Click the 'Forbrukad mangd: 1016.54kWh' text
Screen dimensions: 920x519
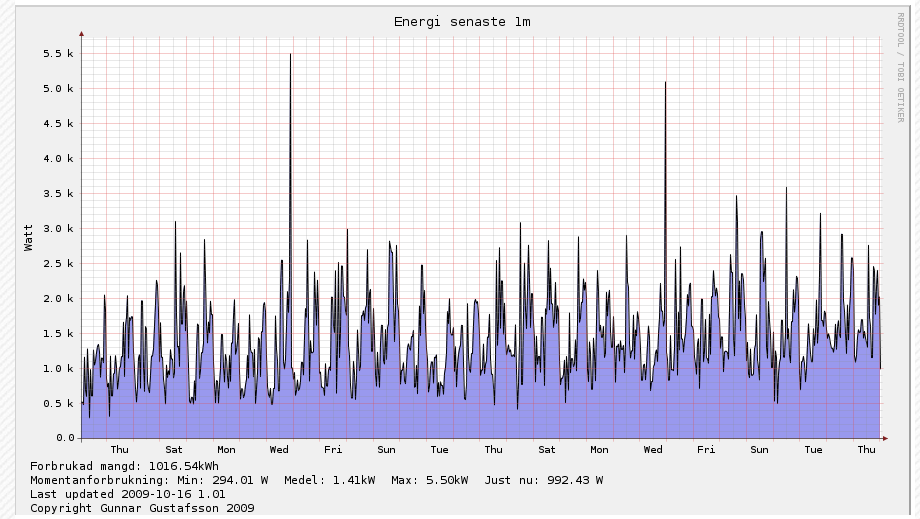(124, 466)
